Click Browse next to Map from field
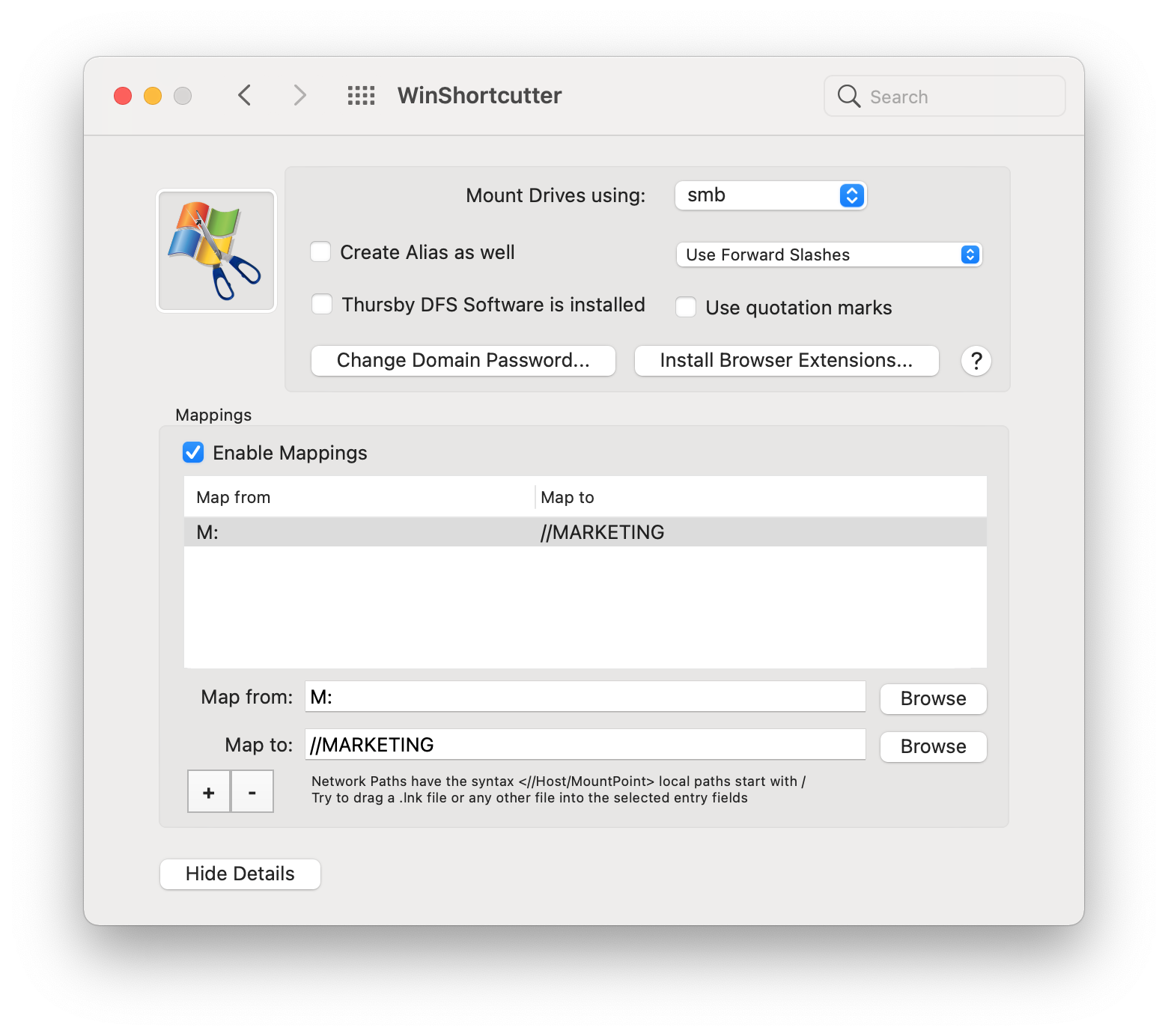Image resolution: width=1168 pixels, height=1036 pixels. tap(934, 699)
